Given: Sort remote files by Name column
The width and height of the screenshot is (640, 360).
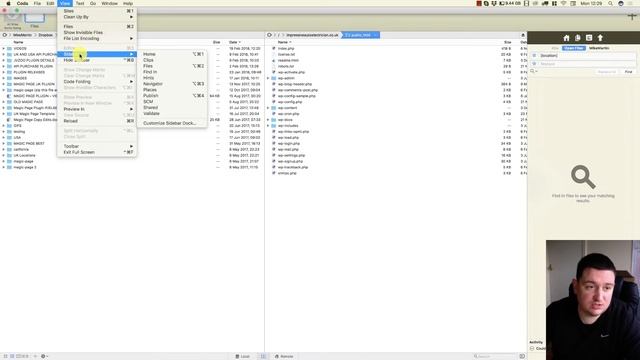Looking at the screenshot, I should (284, 42).
